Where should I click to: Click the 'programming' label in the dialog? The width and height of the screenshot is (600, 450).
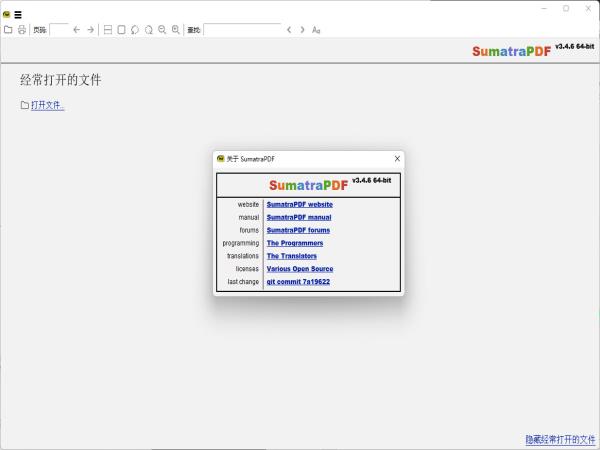(x=241, y=243)
